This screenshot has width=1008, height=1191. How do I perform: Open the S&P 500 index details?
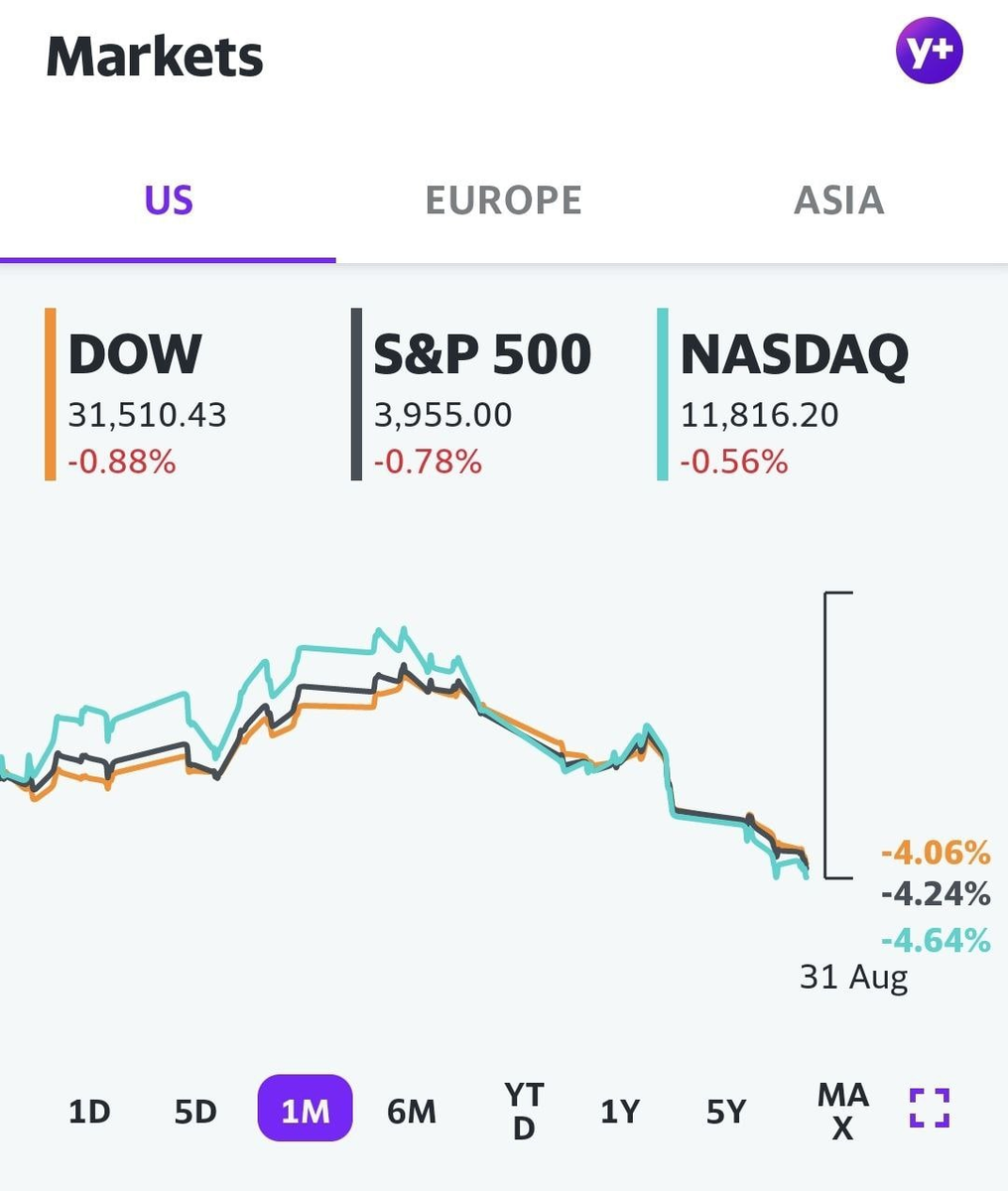tap(482, 395)
